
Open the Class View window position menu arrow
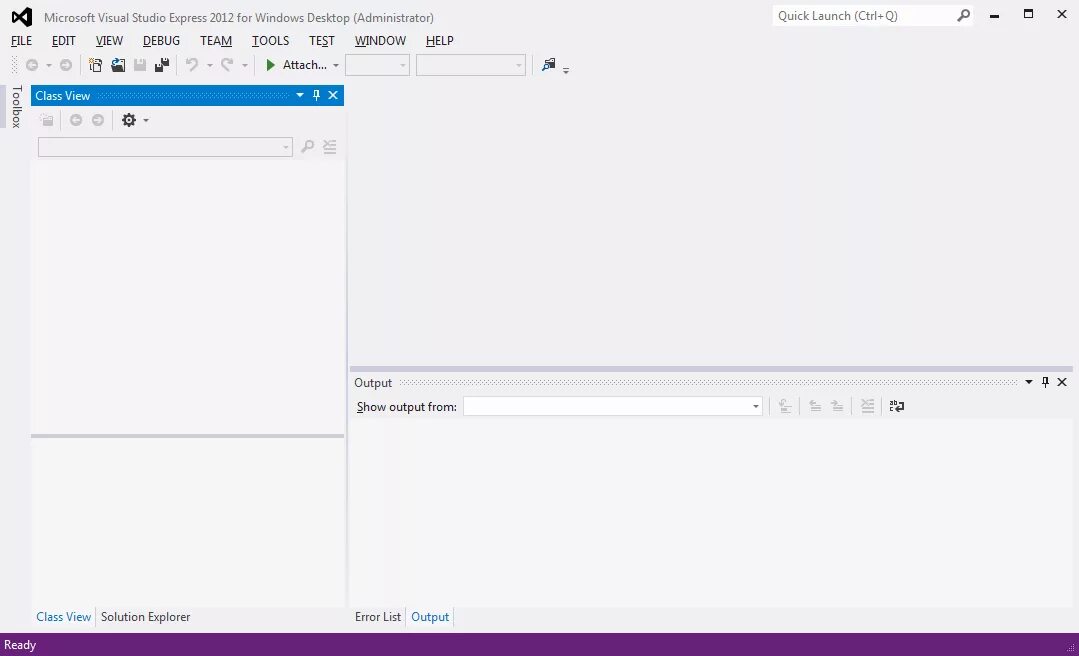[300, 95]
